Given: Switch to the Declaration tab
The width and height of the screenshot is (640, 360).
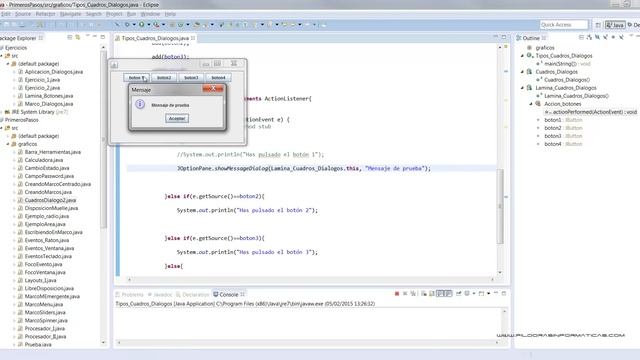Looking at the screenshot, I should coord(193,294).
